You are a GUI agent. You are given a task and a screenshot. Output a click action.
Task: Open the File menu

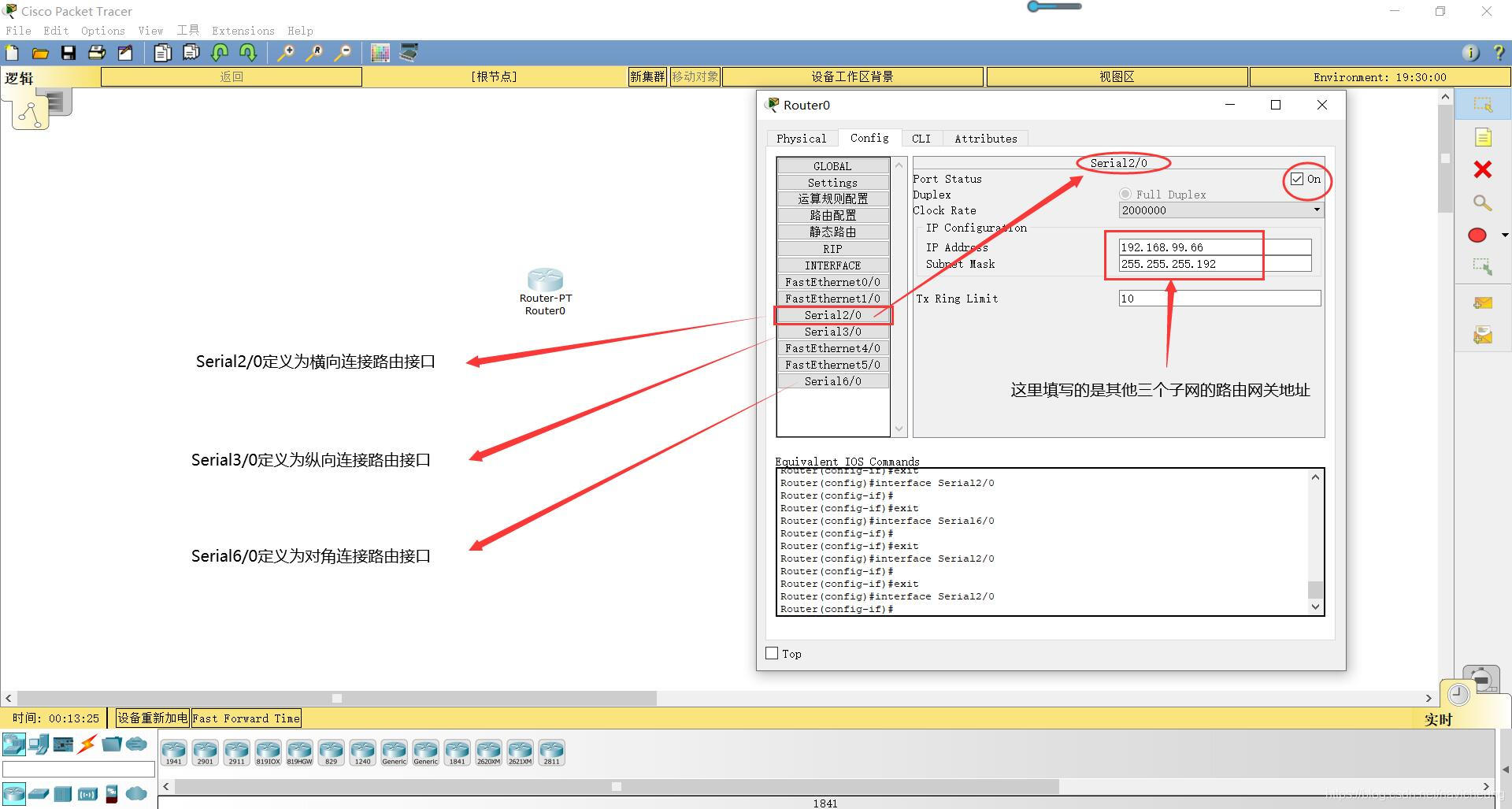(18, 31)
